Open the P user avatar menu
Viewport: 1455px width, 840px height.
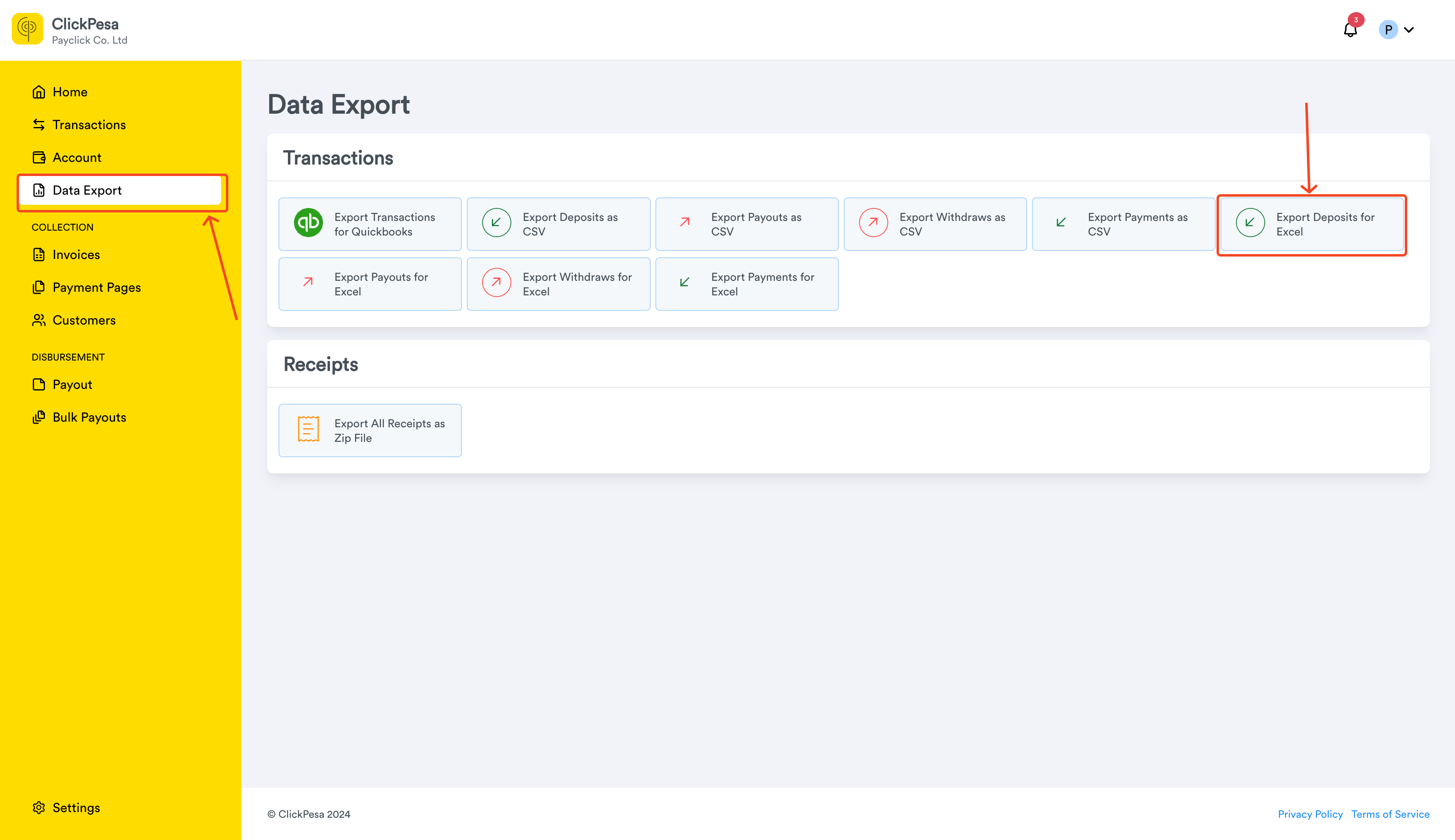[x=1388, y=30]
